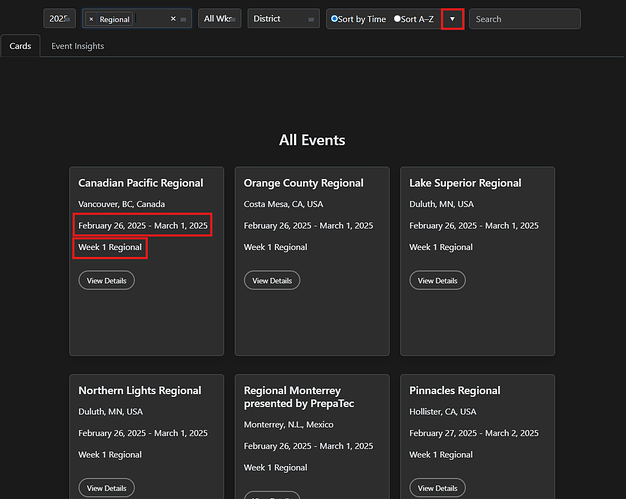View Details for Lake Superior Regional
The height and width of the screenshot is (499, 626).
pos(438,281)
